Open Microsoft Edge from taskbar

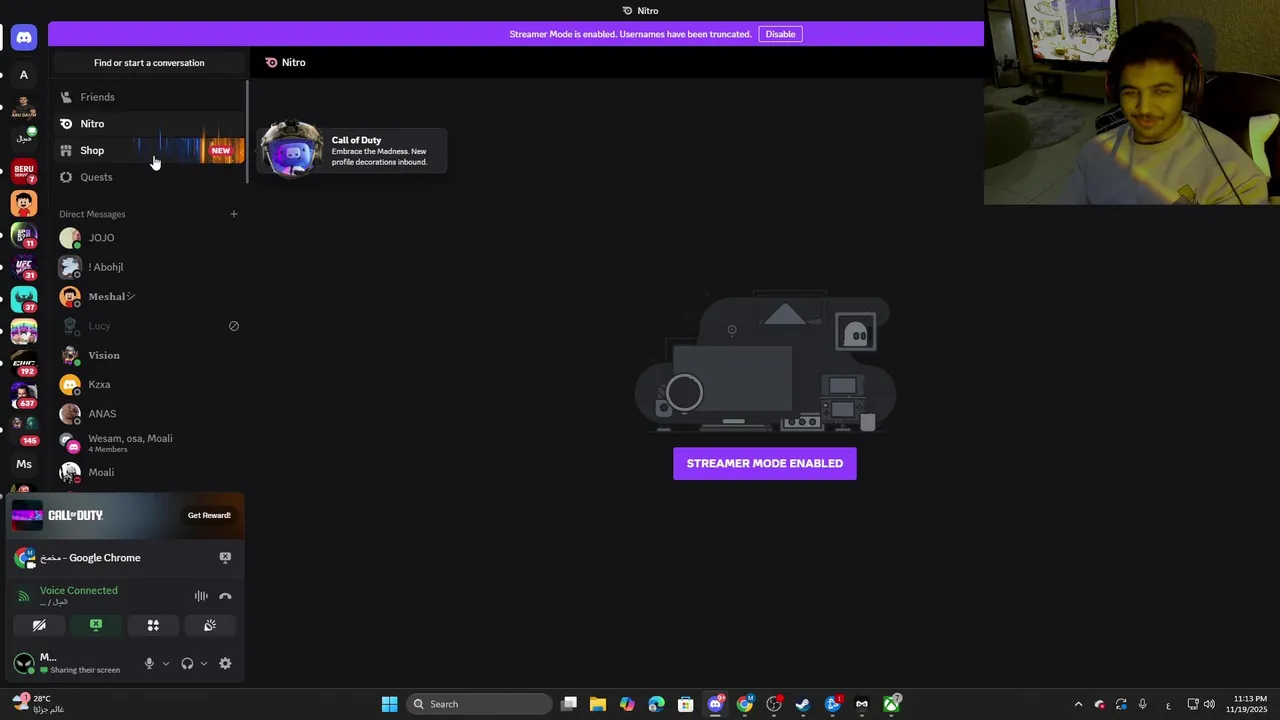[x=656, y=704]
